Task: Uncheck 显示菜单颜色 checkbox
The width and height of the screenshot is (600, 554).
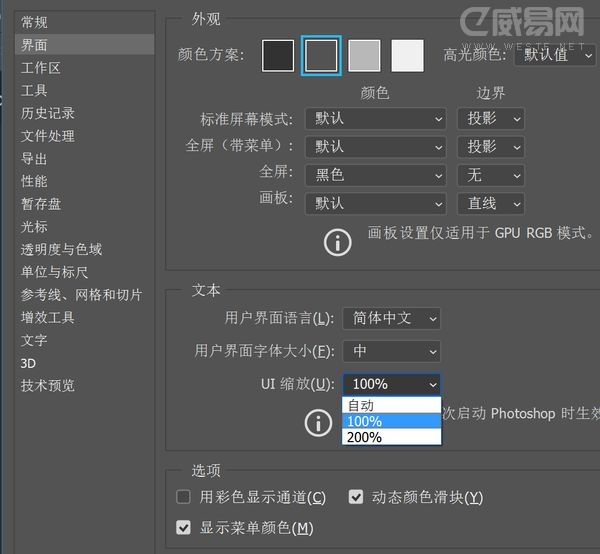Action: point(183,527)
